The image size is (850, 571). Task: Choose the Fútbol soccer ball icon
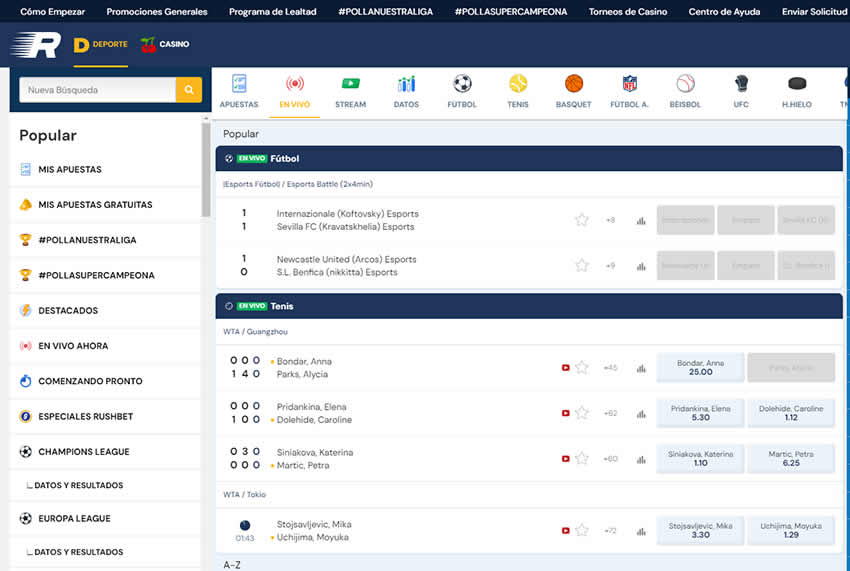[x=462, y=91]
